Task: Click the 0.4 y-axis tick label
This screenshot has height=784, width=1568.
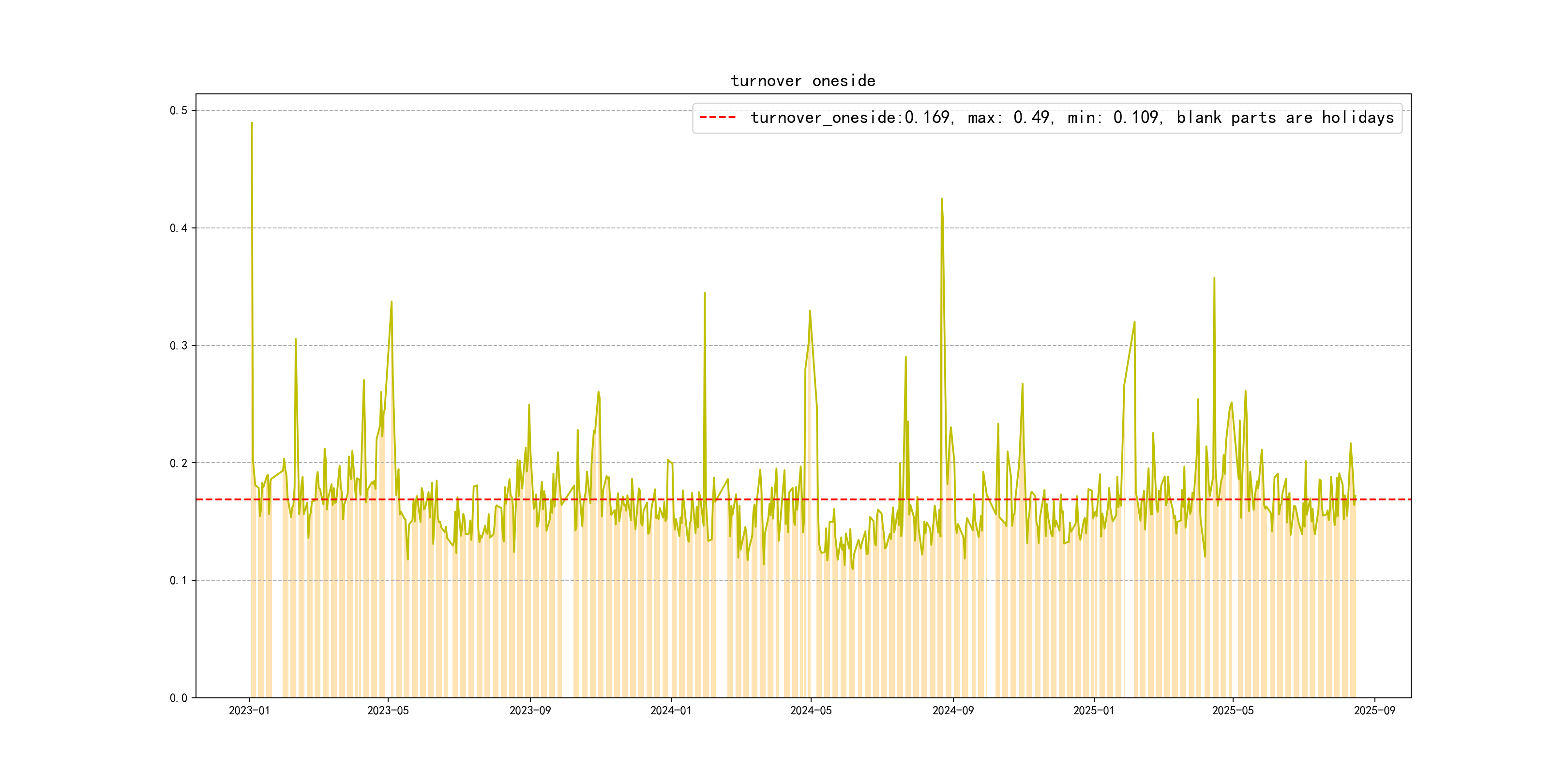Action: point(179,228)
